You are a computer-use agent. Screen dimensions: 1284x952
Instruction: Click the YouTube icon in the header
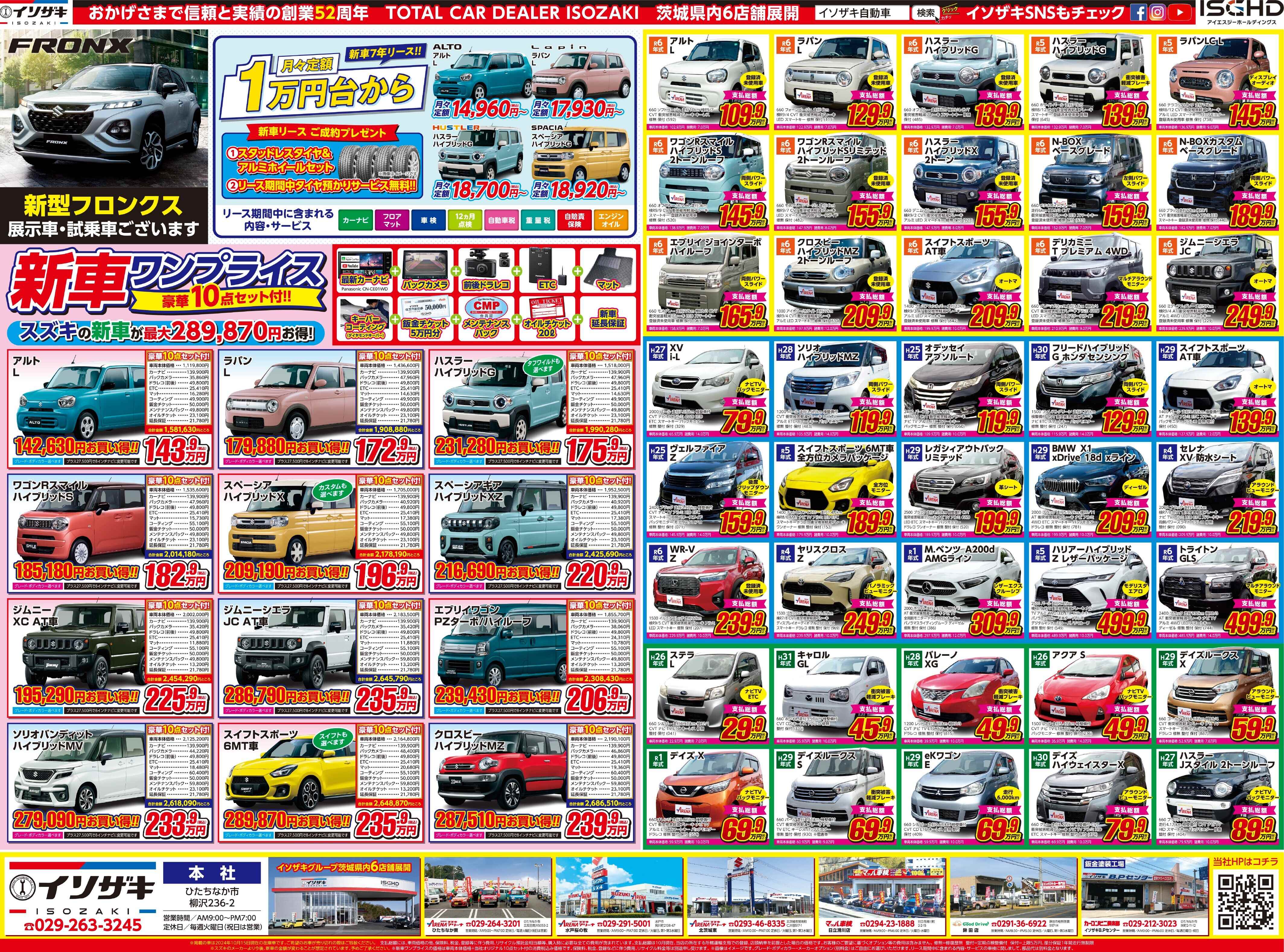point(1180,12)
